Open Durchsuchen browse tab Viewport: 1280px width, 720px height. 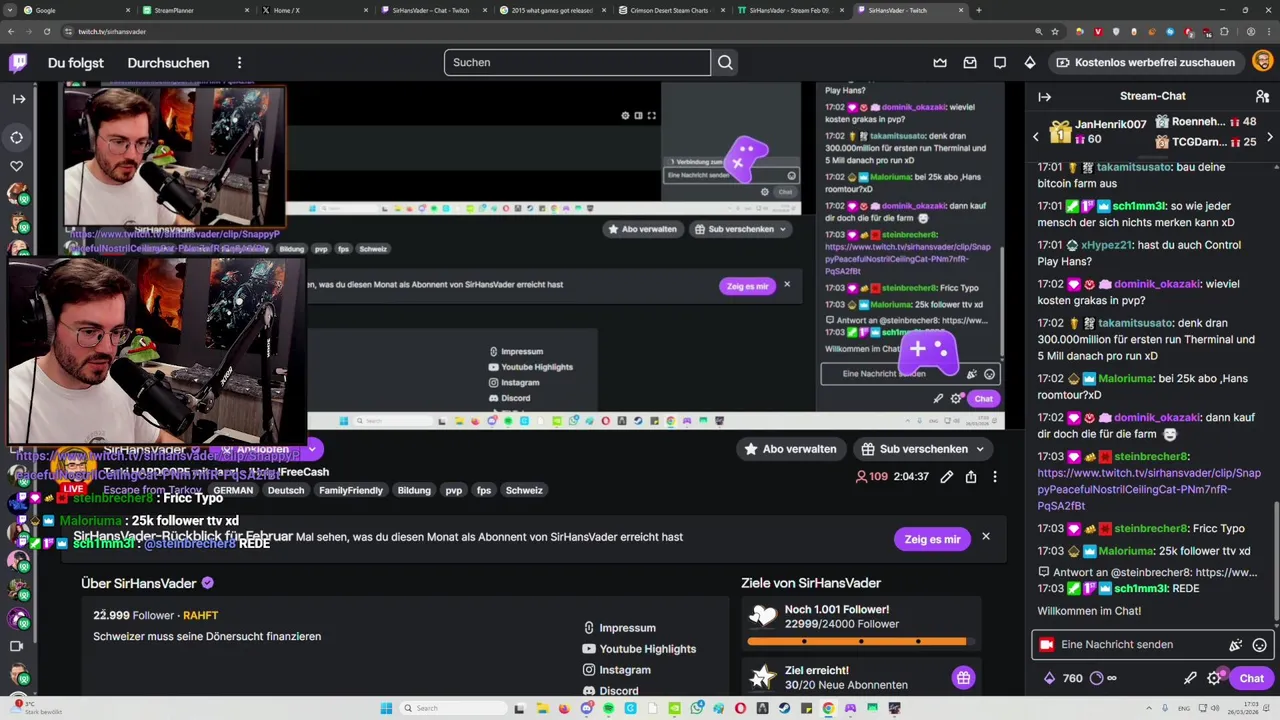click(x=168, y=63)
